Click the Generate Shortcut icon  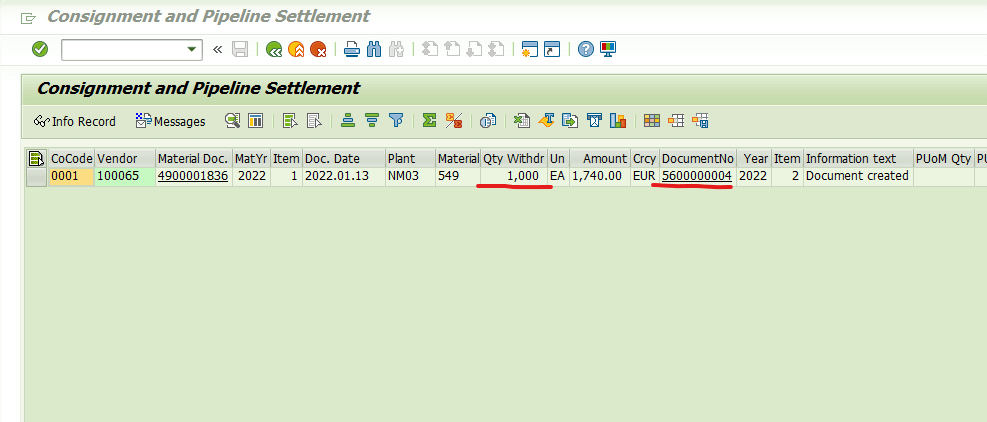(552, 49)
